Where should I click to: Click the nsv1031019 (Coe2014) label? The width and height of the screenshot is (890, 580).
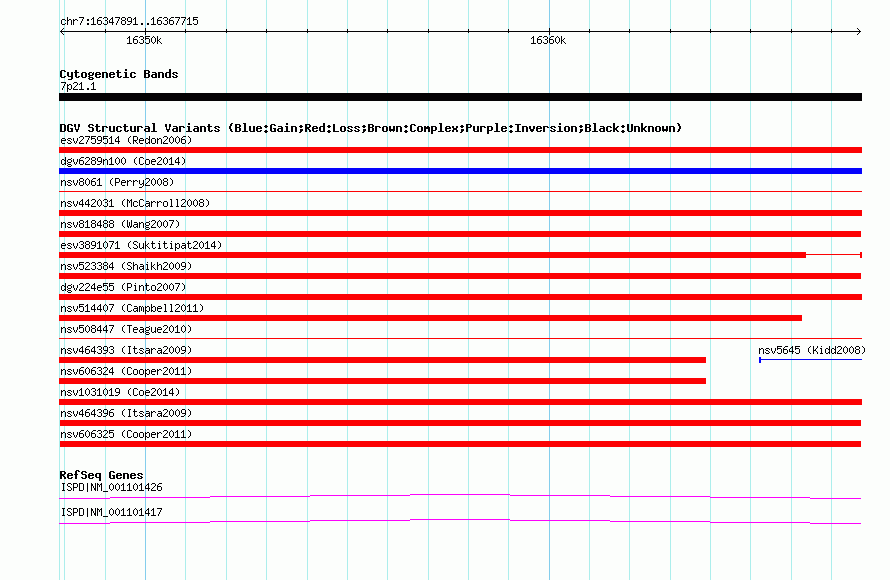point(120,392)
